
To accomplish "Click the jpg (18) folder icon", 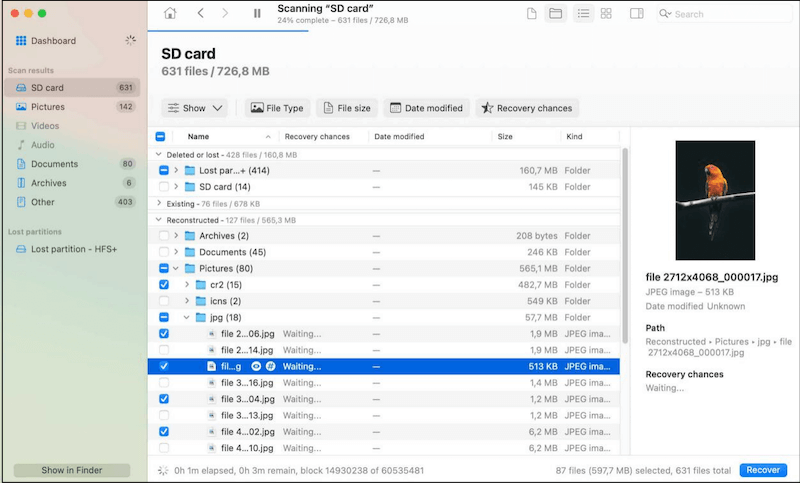I will (201, 317).
